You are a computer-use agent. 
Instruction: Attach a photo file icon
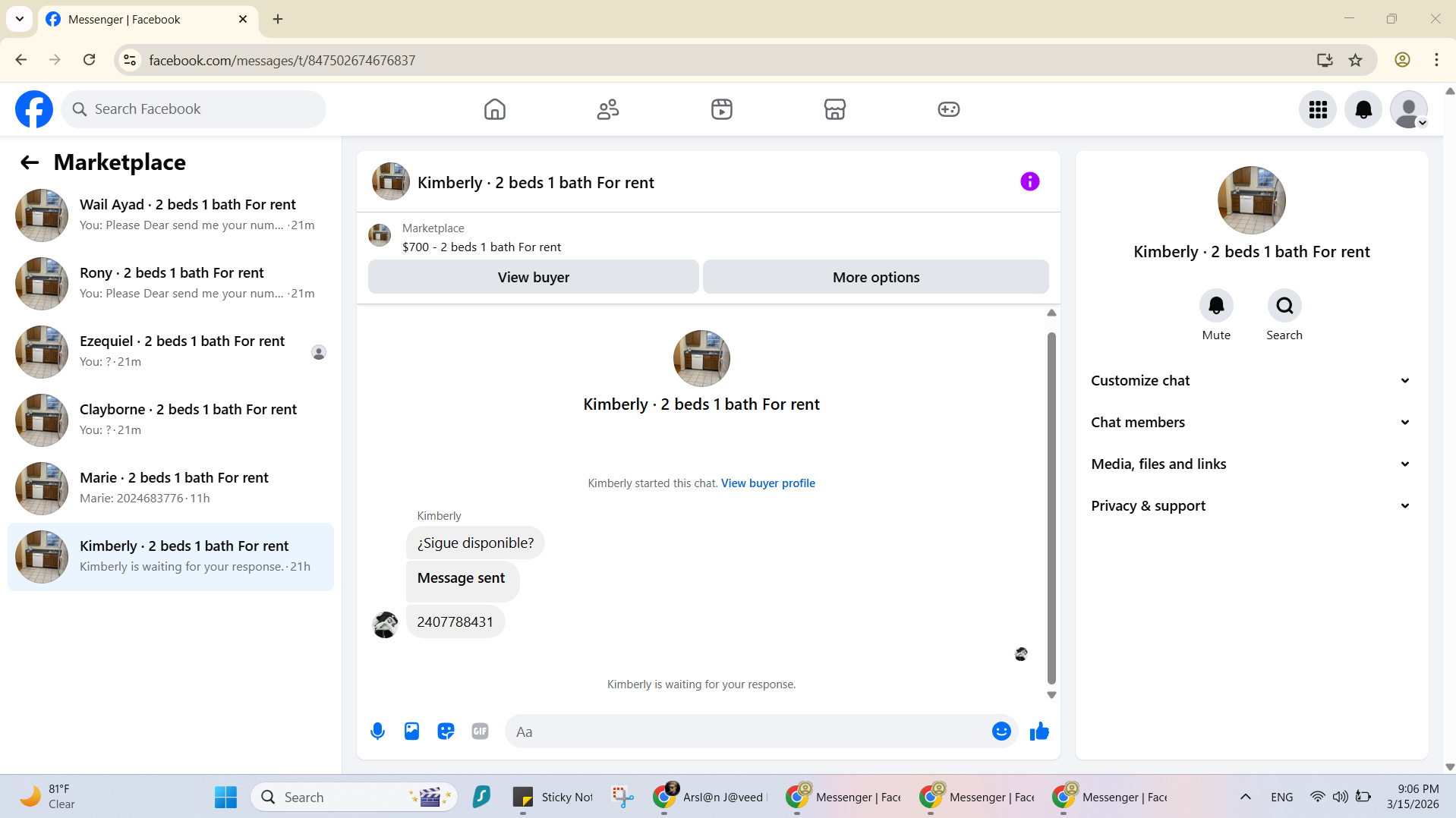pyautogui.click(x=411, y=731)
